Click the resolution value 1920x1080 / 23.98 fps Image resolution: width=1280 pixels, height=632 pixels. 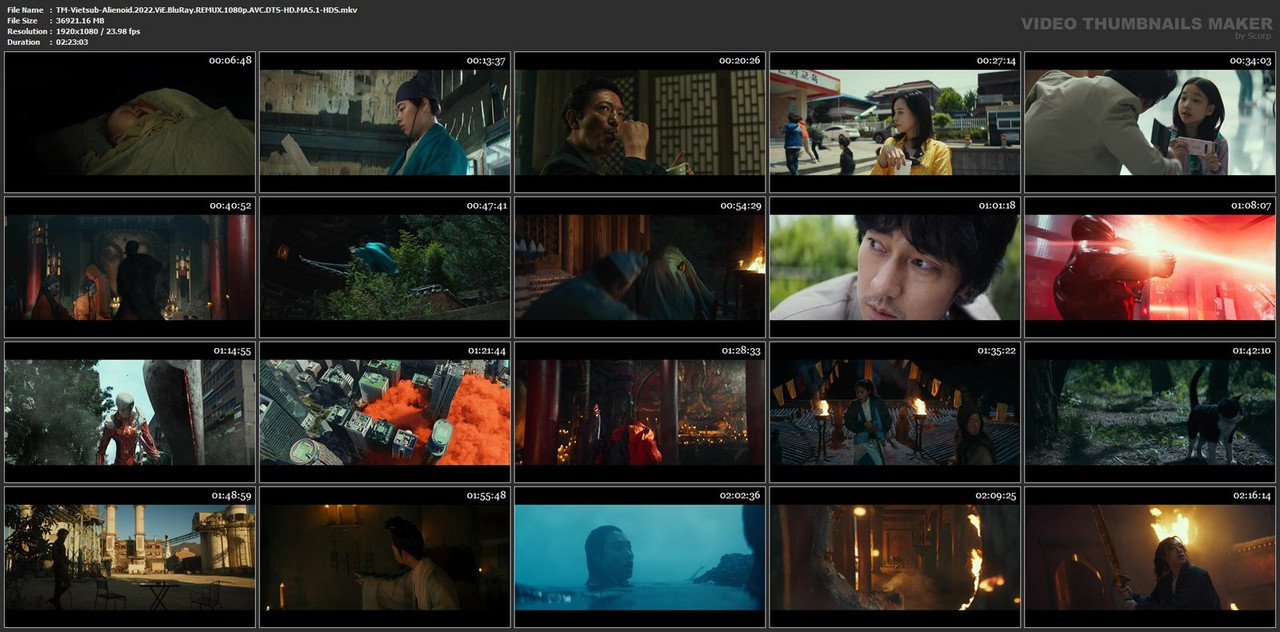coord(98,32)
